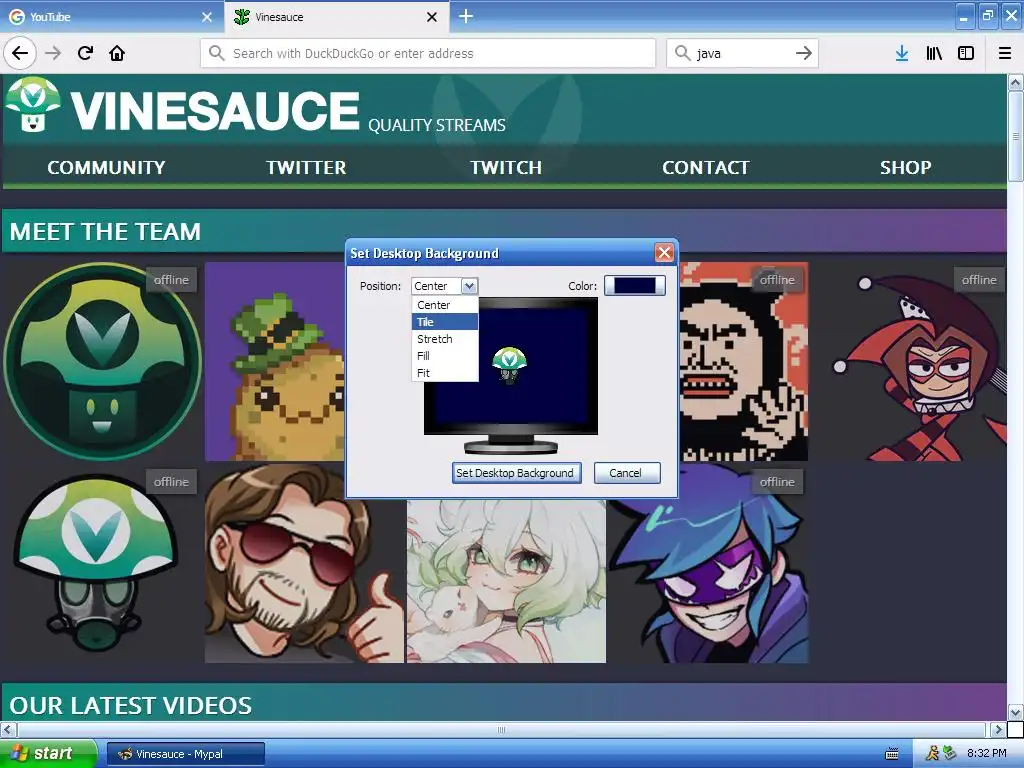The image size is (1024, 768).
Task: Cancel the desktop background dialog
Action: click(626, 473)
